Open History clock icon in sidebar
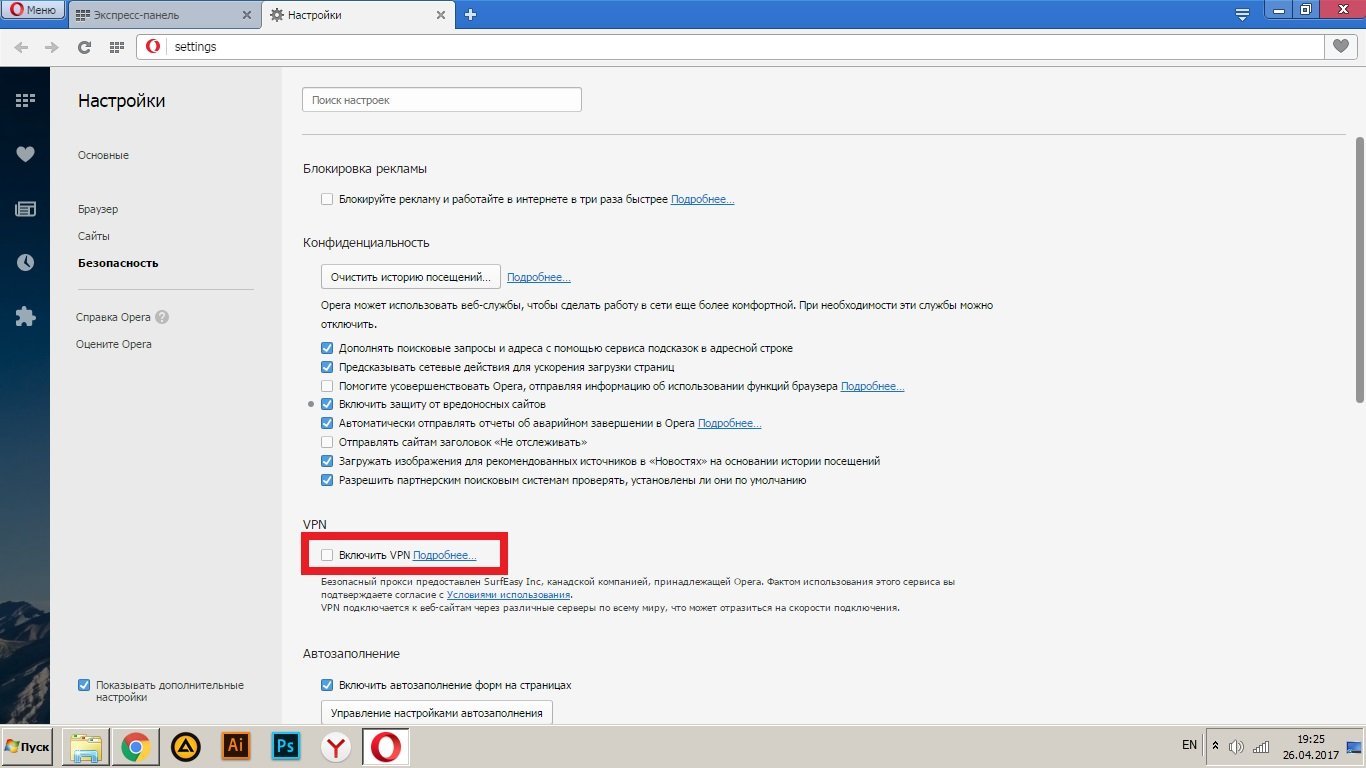 click(25, 262)
